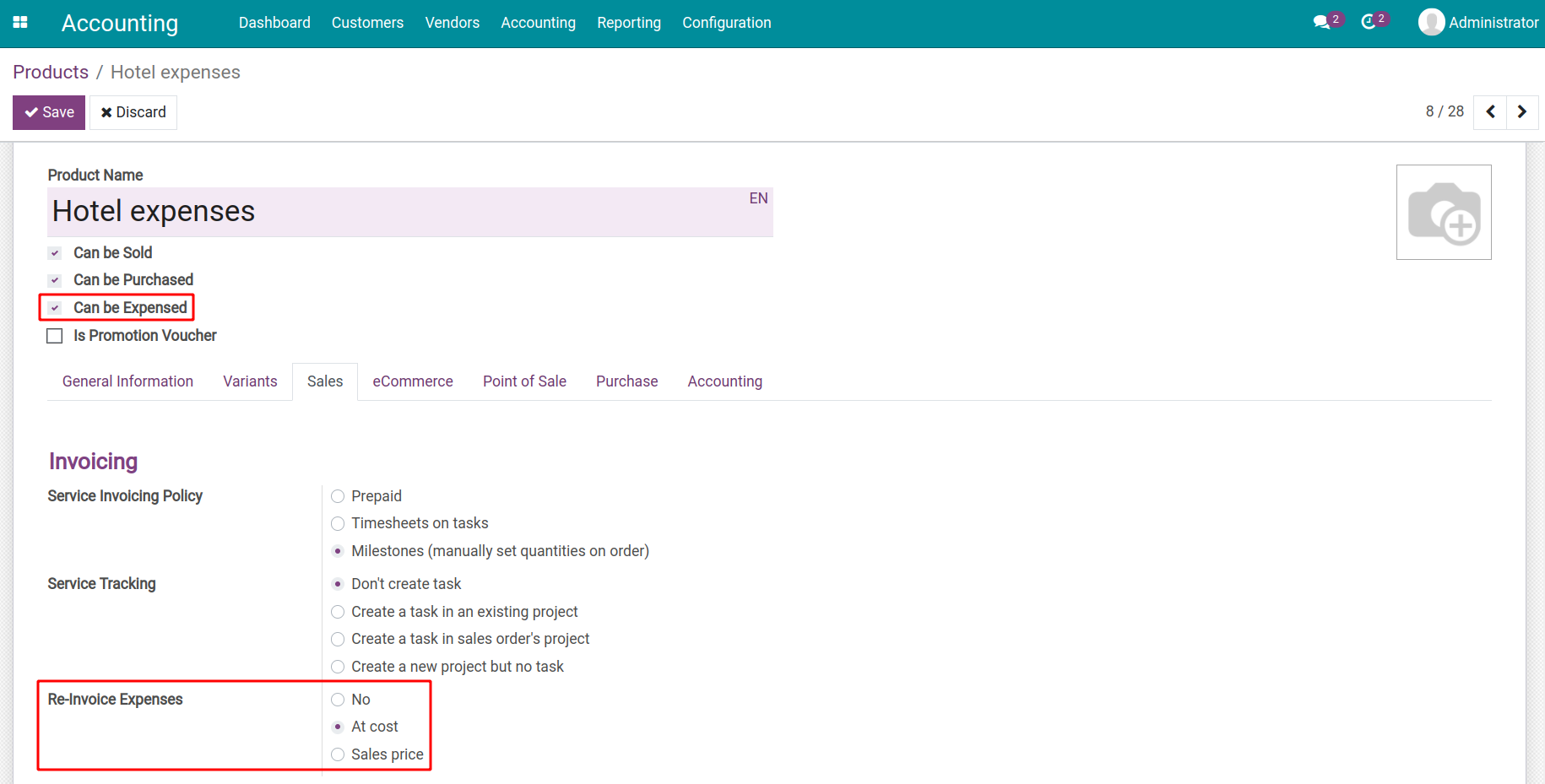Image resolution: width=1545 pixels, height=784 pixels.
Task: Click the Accounting app title
Action: coord(120,23)
